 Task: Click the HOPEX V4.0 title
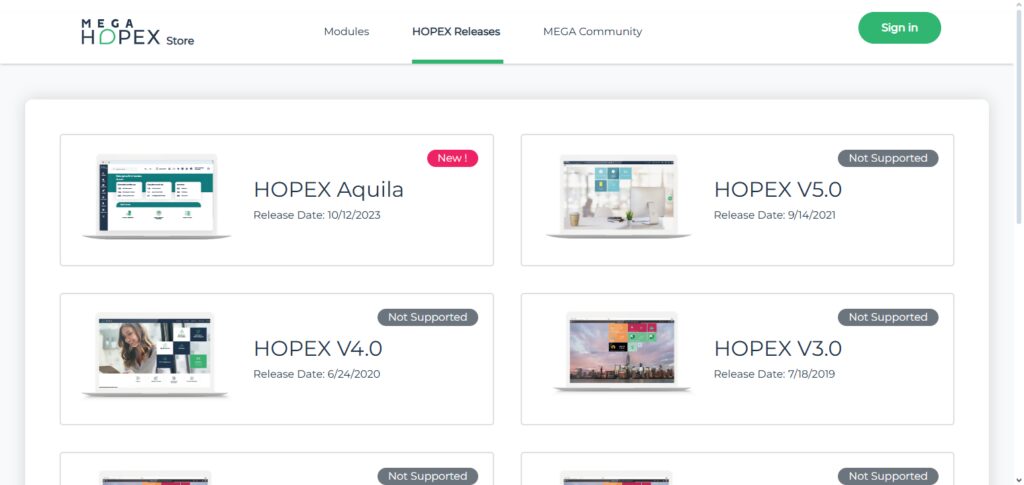[318, 349]
